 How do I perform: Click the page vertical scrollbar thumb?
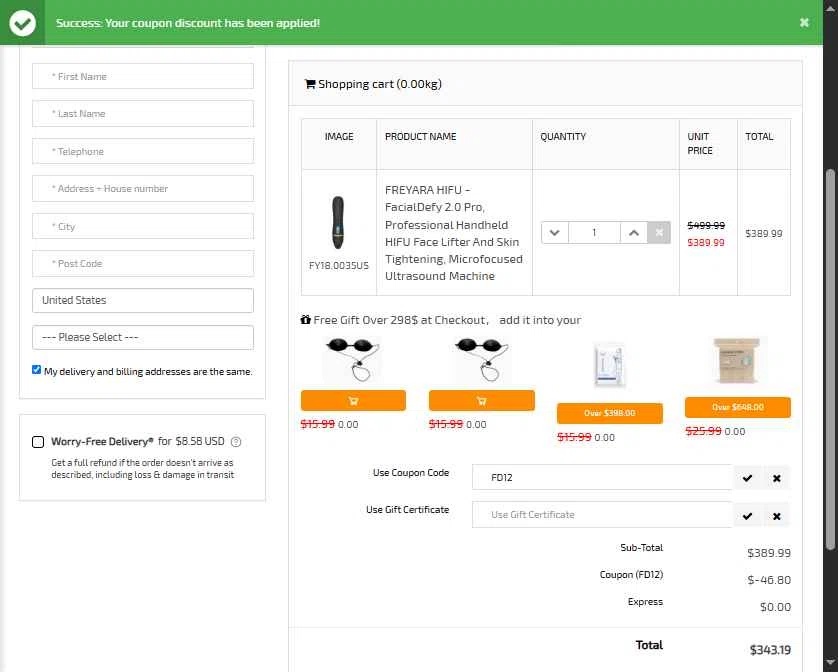tap(830, 359)
